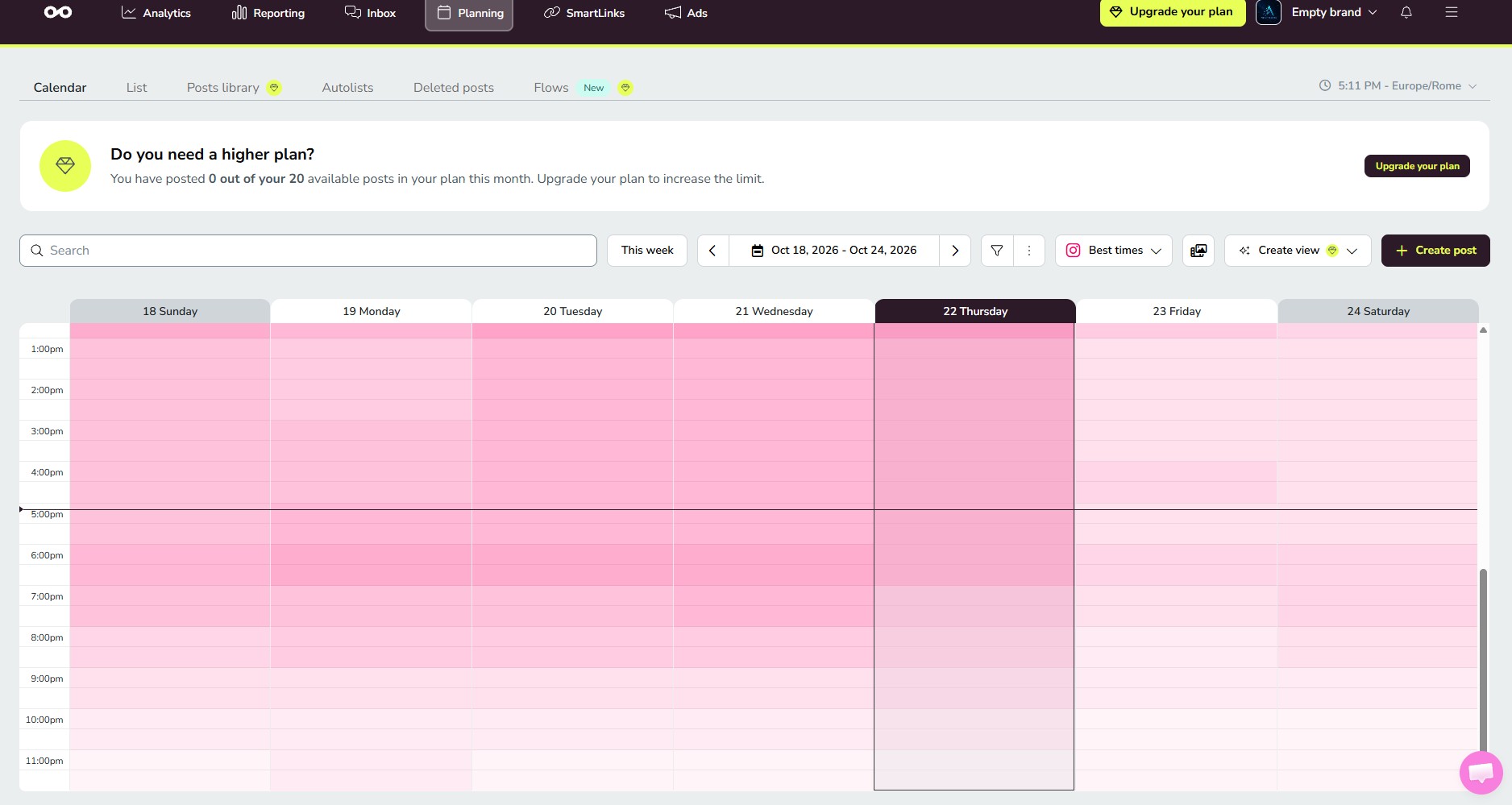Select the Calendar tab

pos(60,88)
